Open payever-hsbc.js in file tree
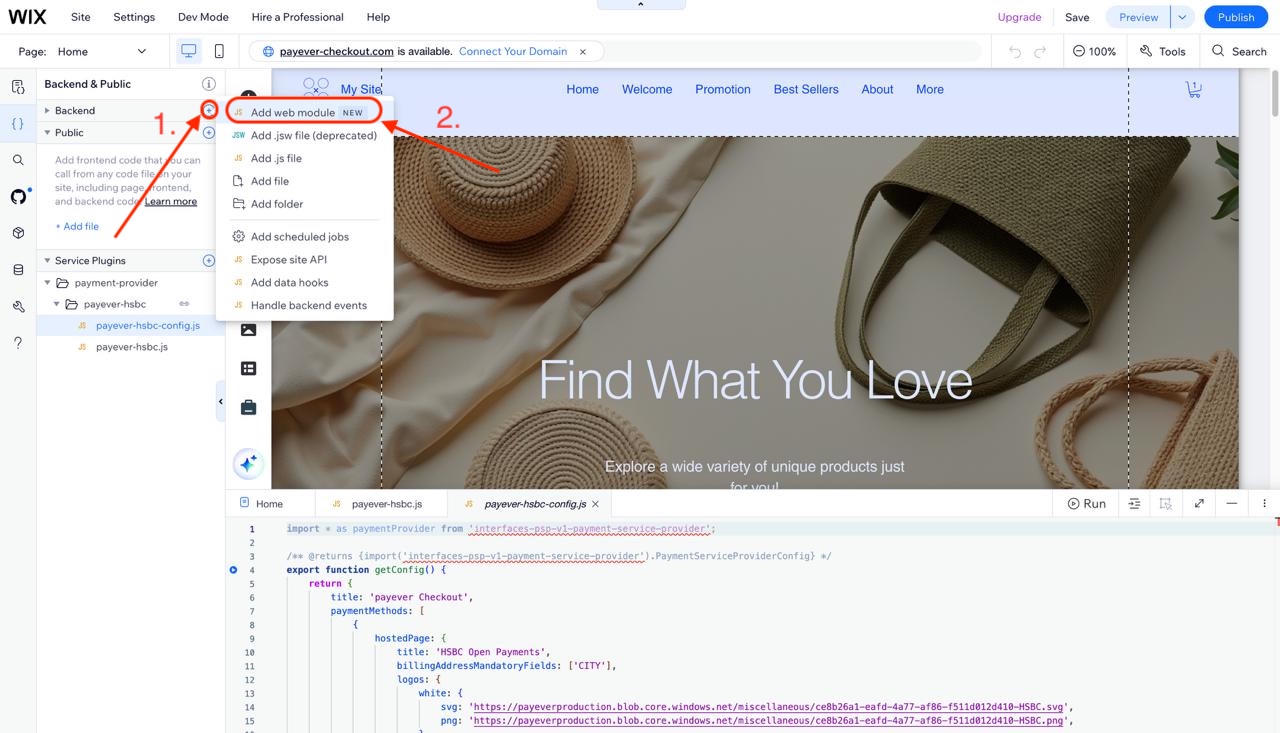This screenshot has width=1280, height=733. point(132,347)
